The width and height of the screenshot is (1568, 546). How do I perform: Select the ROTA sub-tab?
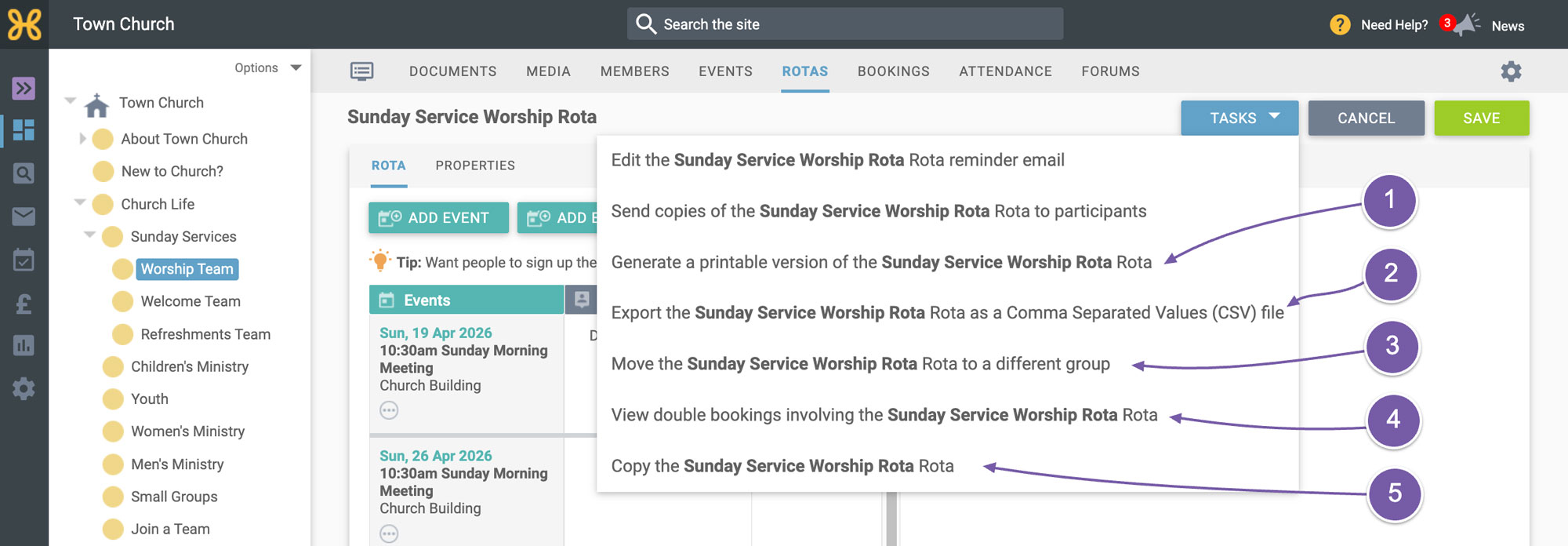[388, 166]
